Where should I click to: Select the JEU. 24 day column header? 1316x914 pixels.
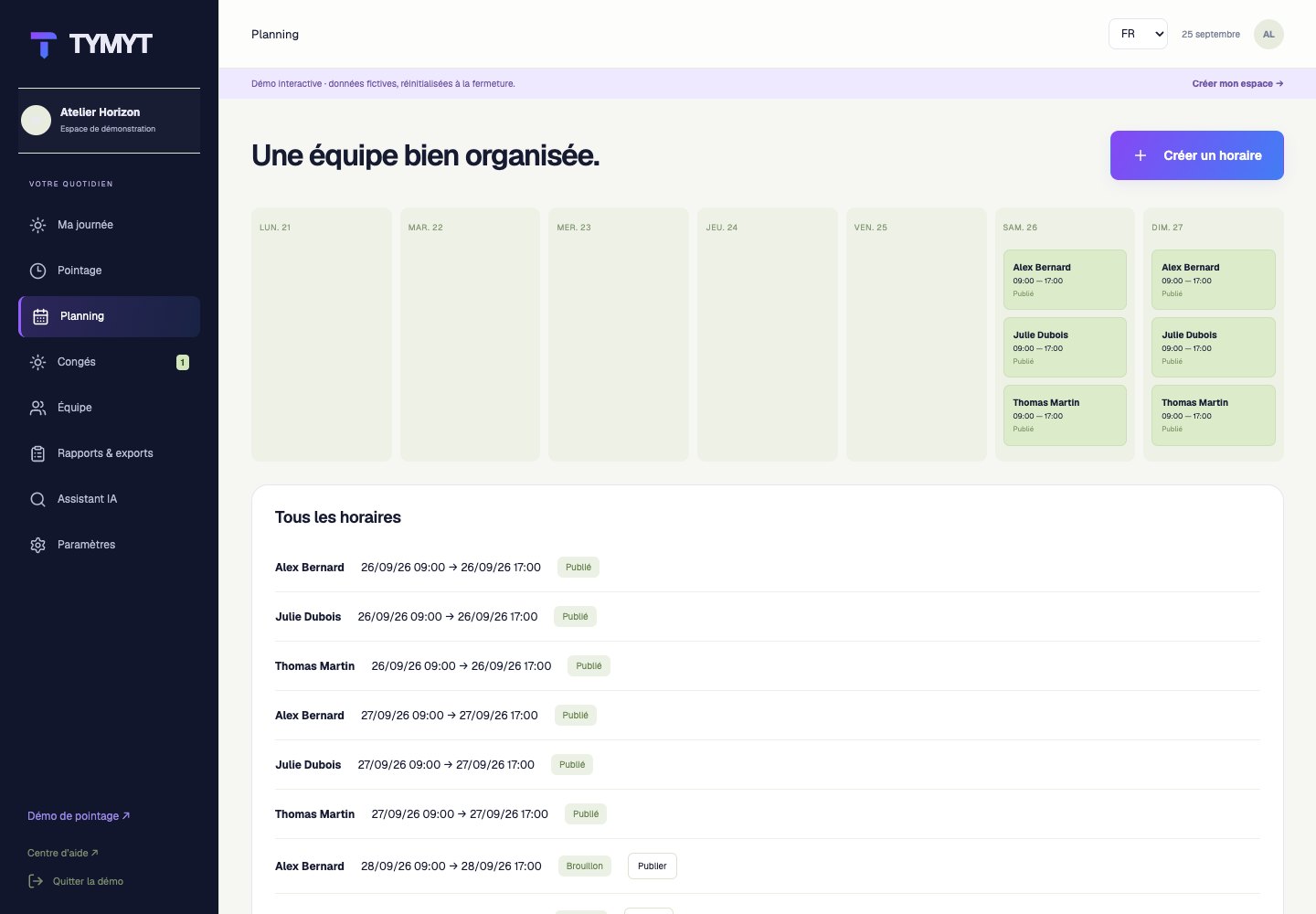pos(722,228)
